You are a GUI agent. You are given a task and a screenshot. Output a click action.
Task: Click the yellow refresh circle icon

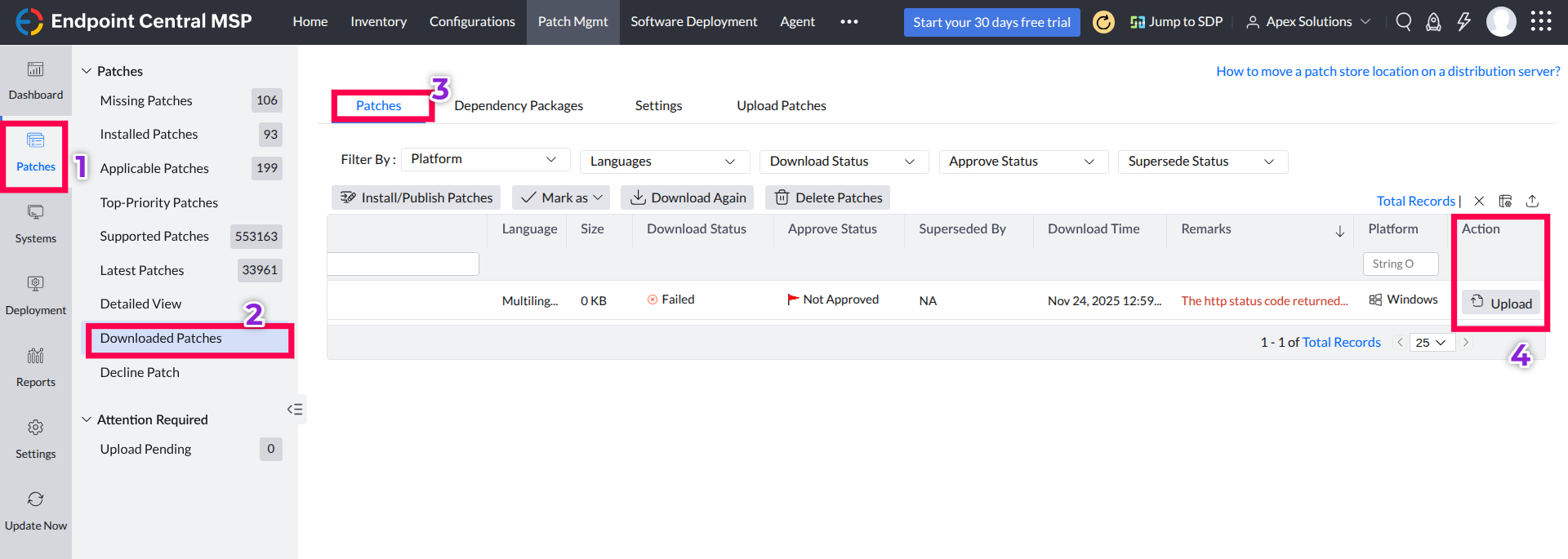(x=1103, y=22)
